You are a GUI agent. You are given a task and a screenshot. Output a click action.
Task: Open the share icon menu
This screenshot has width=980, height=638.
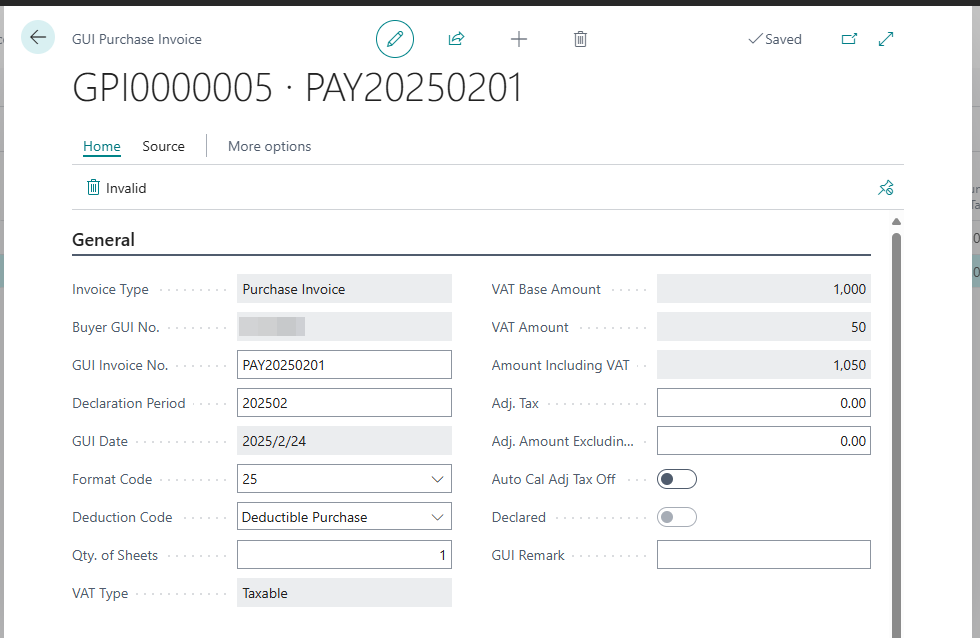(456, 39)
